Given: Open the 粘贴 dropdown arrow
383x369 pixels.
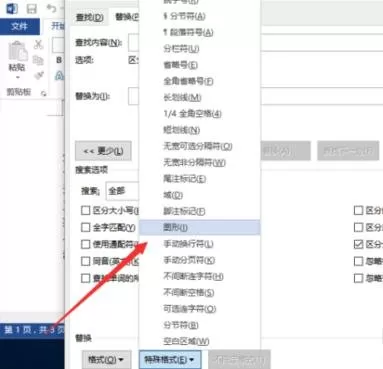Looking at the screenshot, I should click(x=17, y=77).
